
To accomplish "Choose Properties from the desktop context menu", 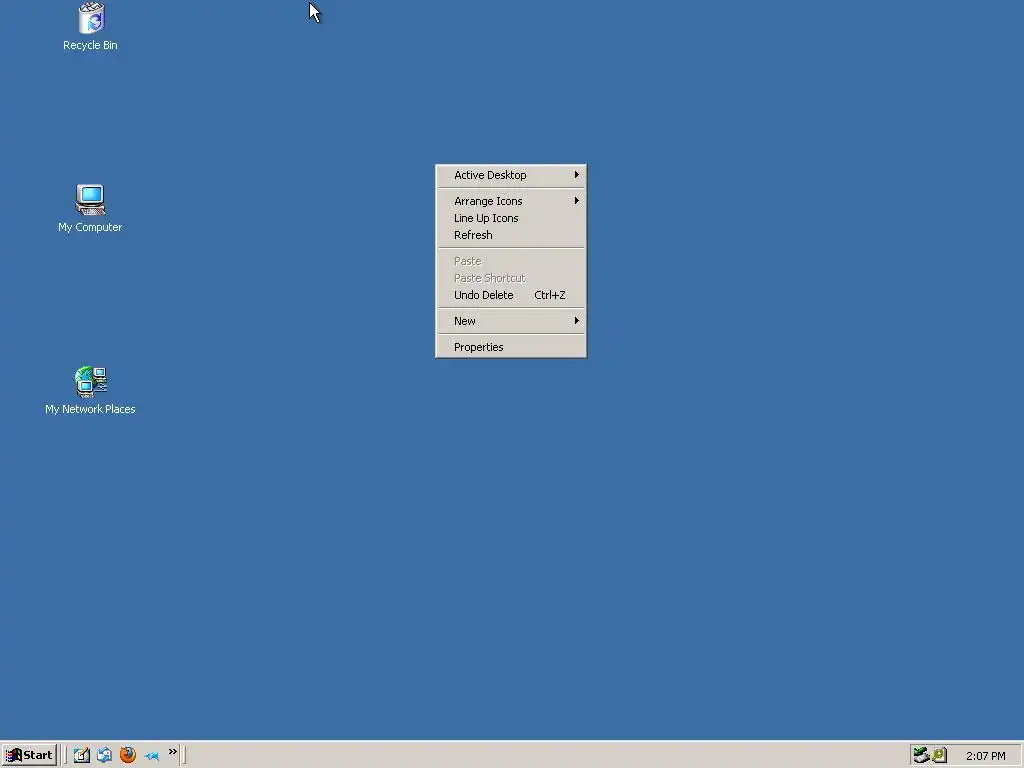I will tap(511, 347).
